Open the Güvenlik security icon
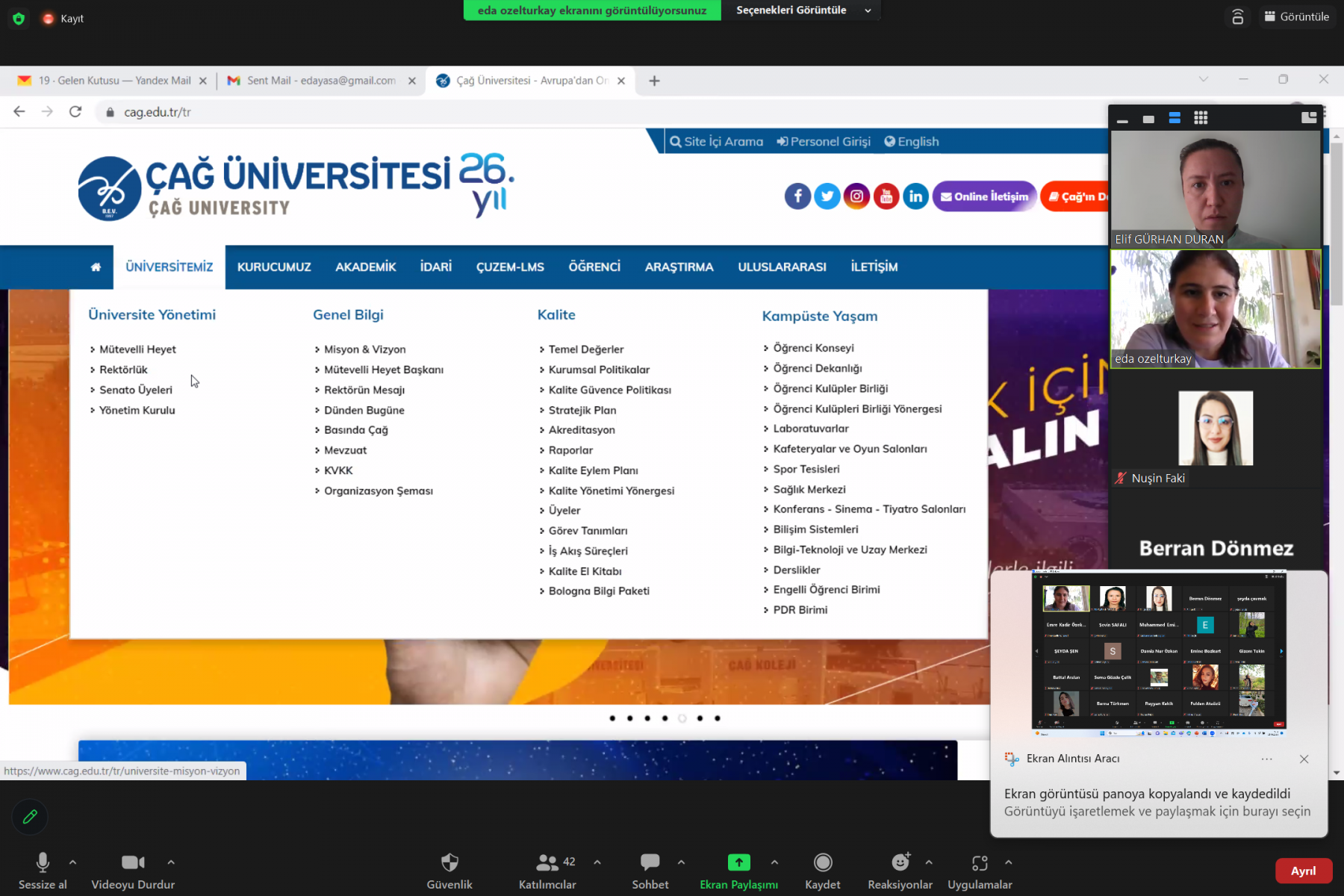The height and width of the screenshot is (896, 1344). pyautogui.click(x=449, y=871)
